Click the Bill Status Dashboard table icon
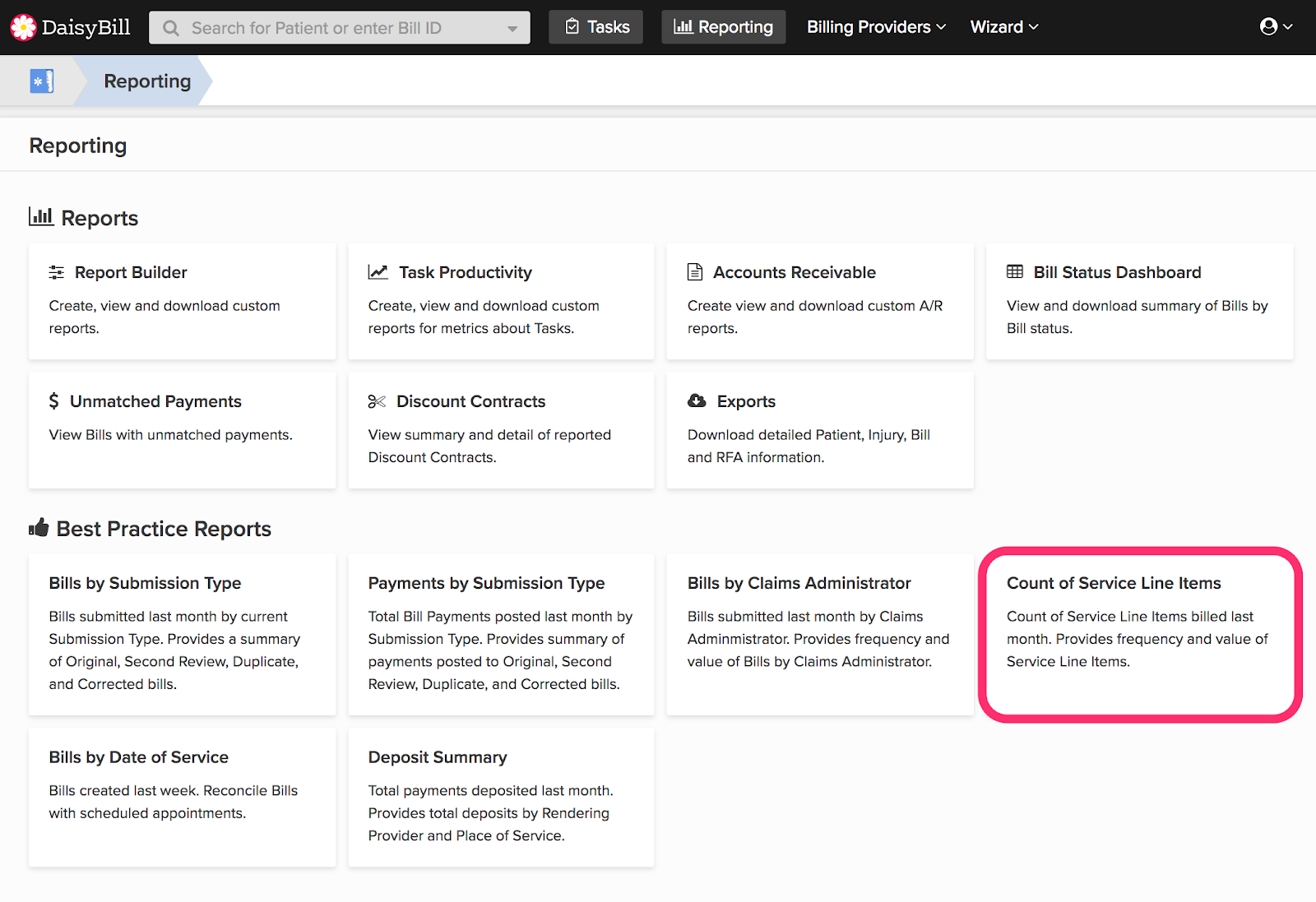 1015,271
